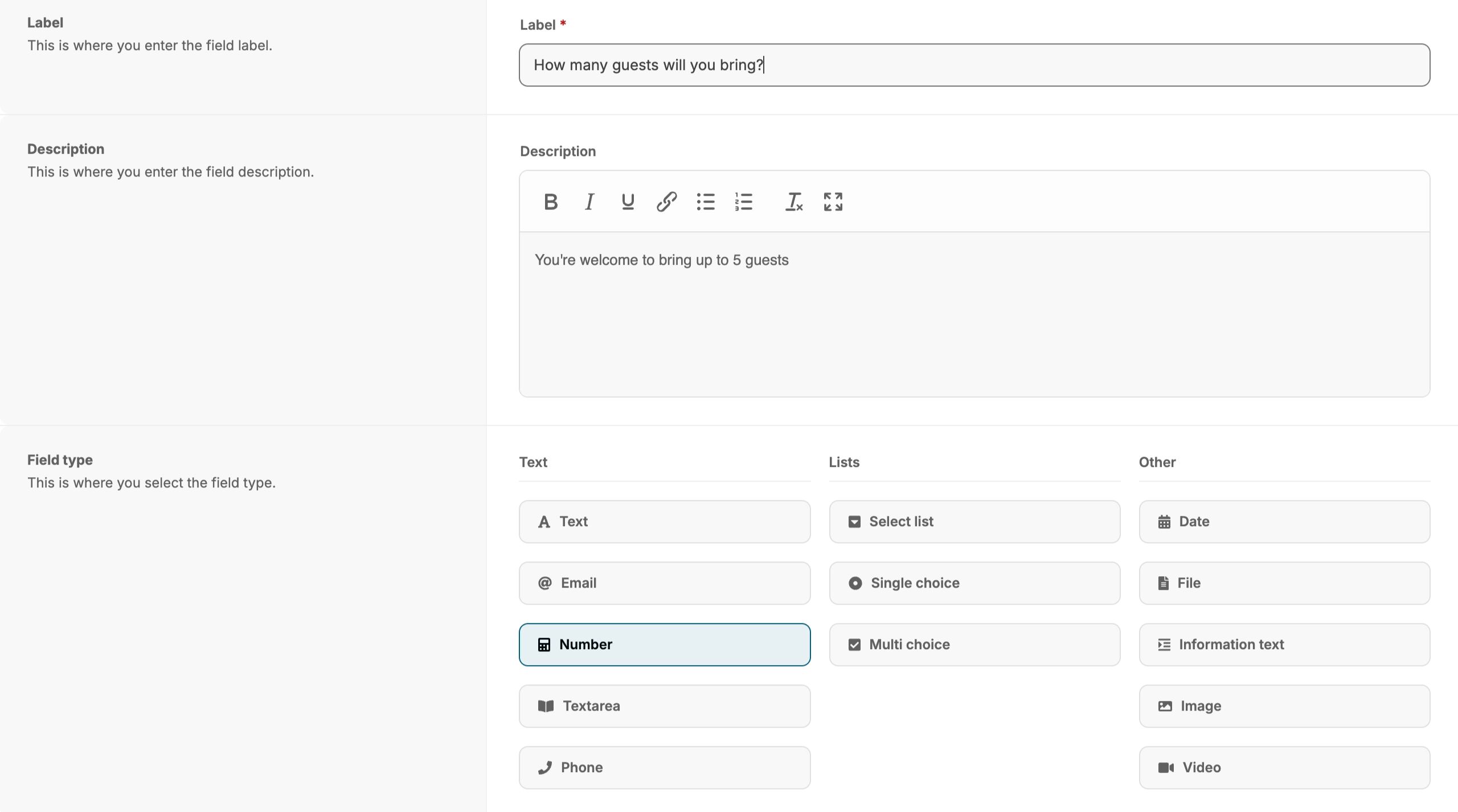Screen dimensions: 1458x812
Task: Click the Label text input field
Action: pos(974,65)
